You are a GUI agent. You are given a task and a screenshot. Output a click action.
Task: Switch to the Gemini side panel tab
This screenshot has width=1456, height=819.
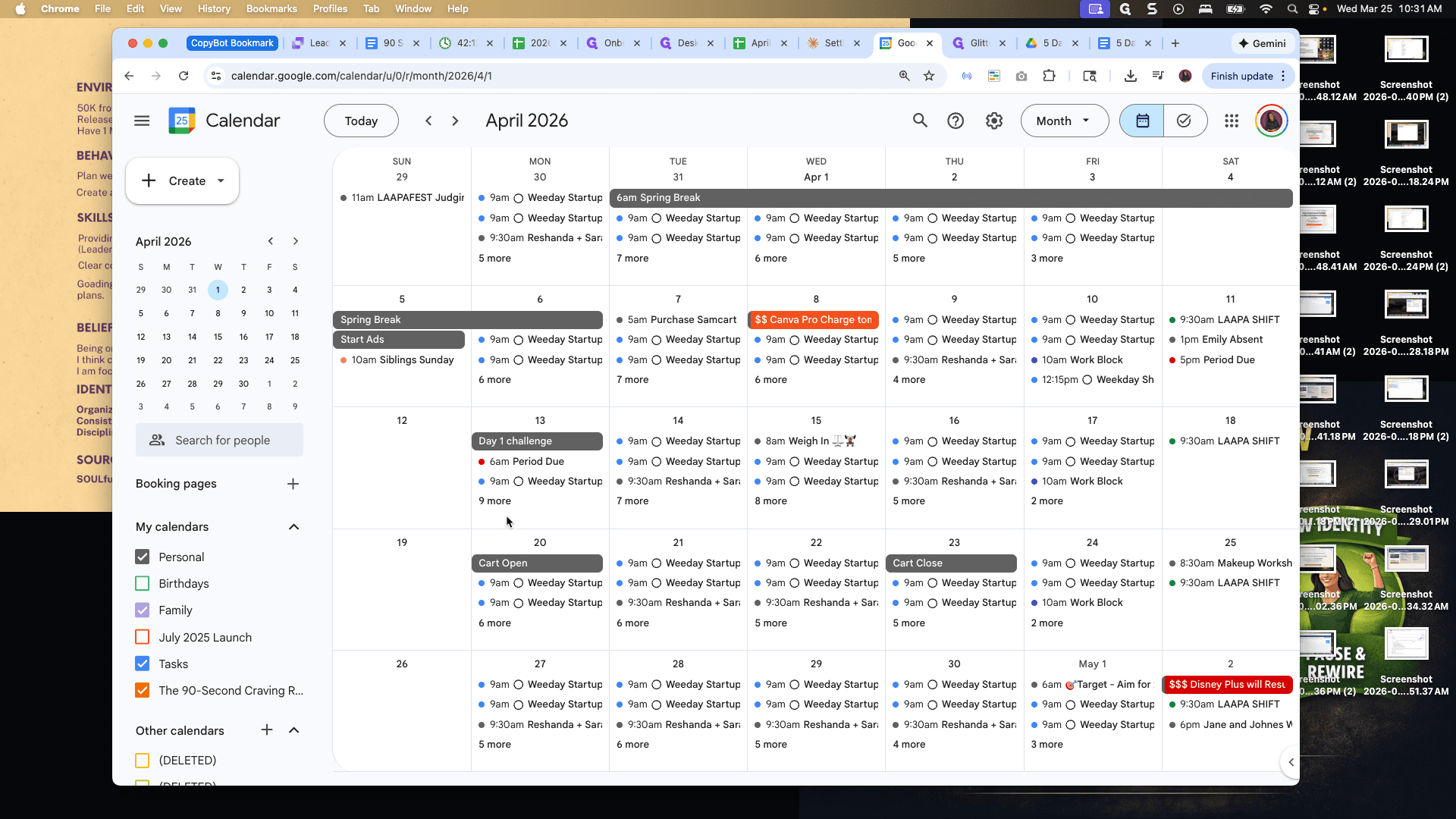pos(1262,43)
